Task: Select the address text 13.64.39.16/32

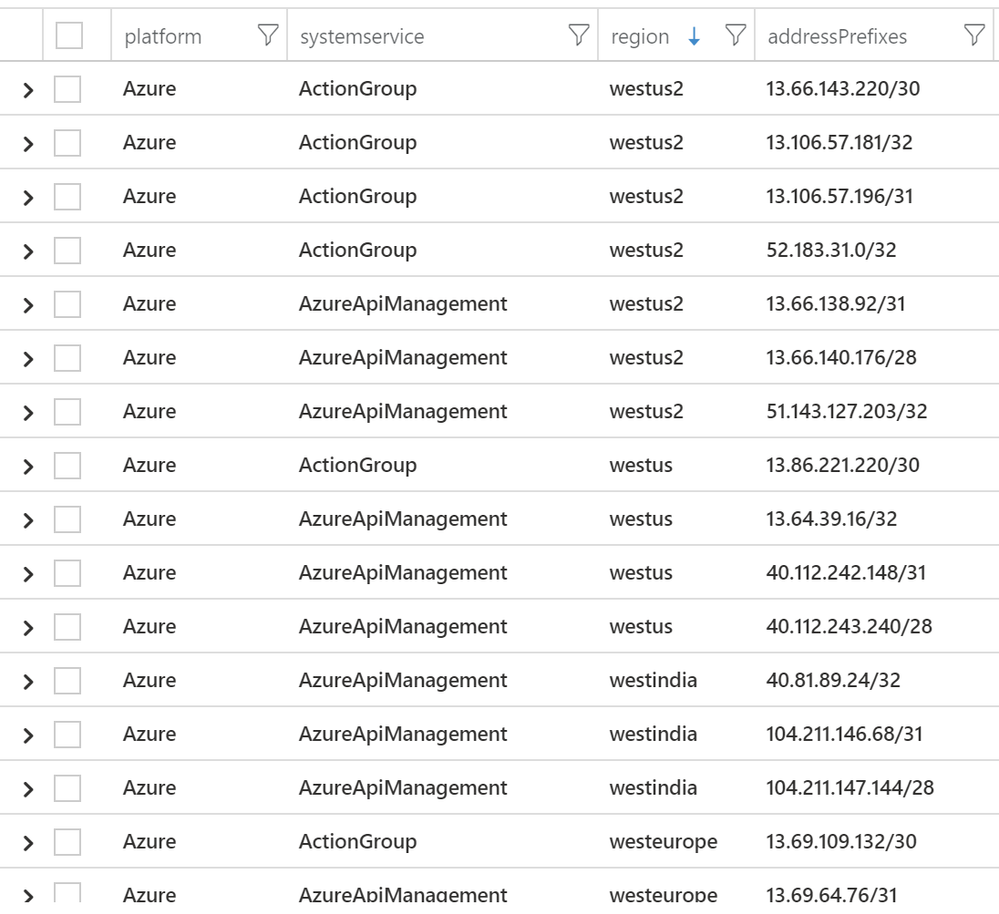Action: click(831, 519)
